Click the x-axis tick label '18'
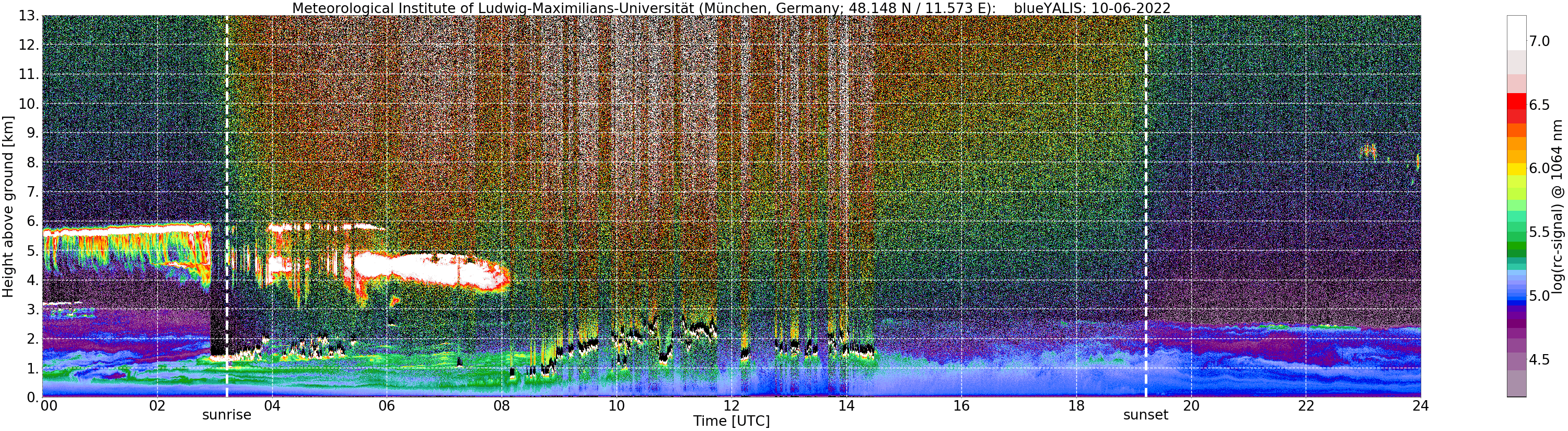 tap(1076, 406)
